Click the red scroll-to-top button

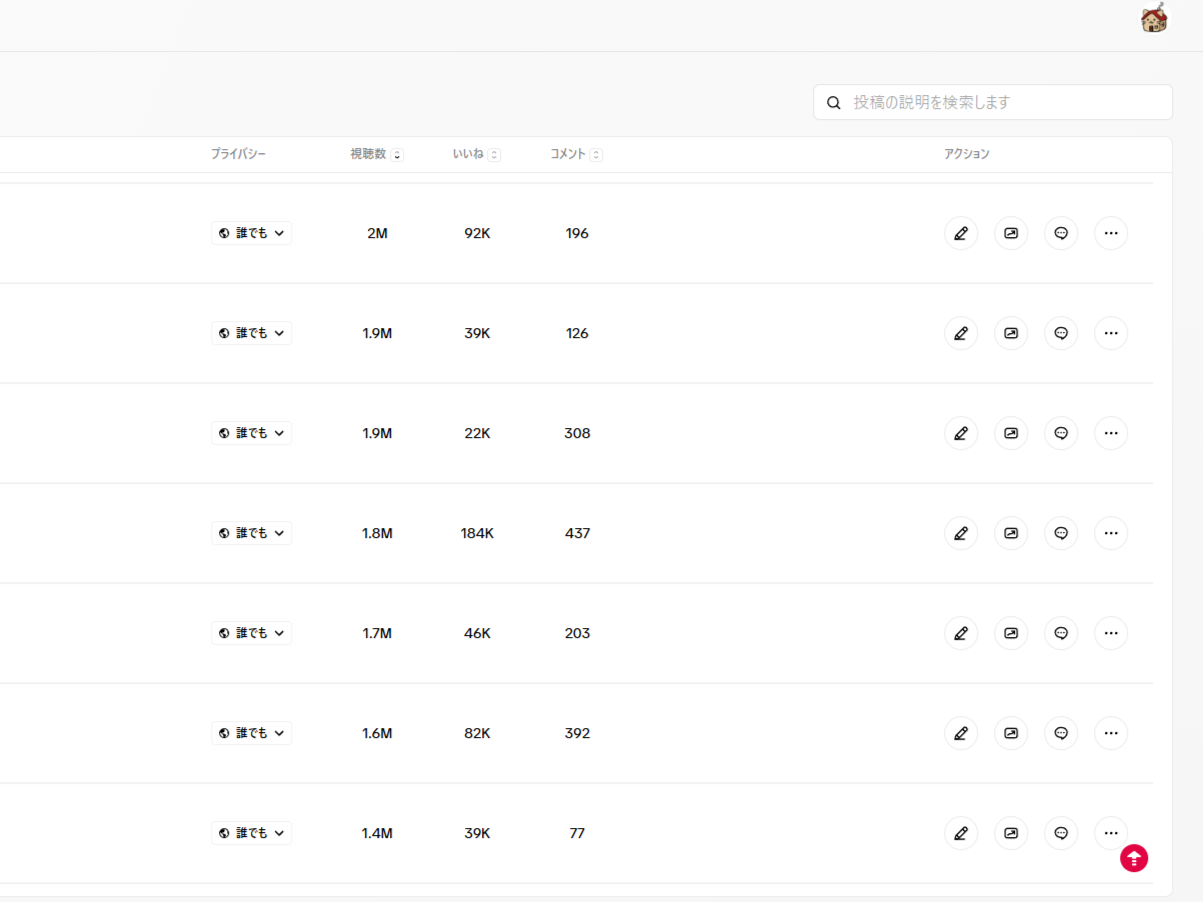point(1134,858)
